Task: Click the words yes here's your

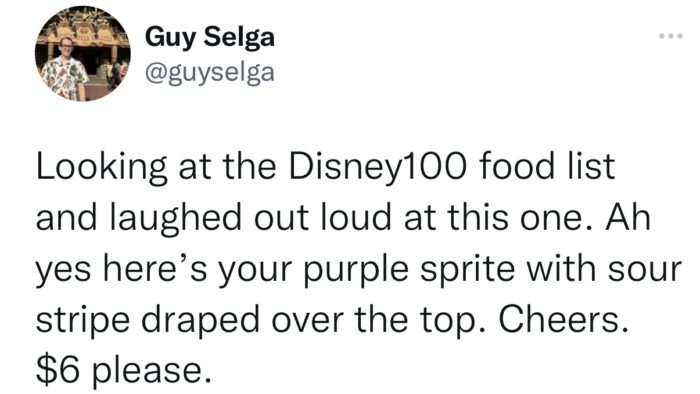Action: (x=164, y=271)
